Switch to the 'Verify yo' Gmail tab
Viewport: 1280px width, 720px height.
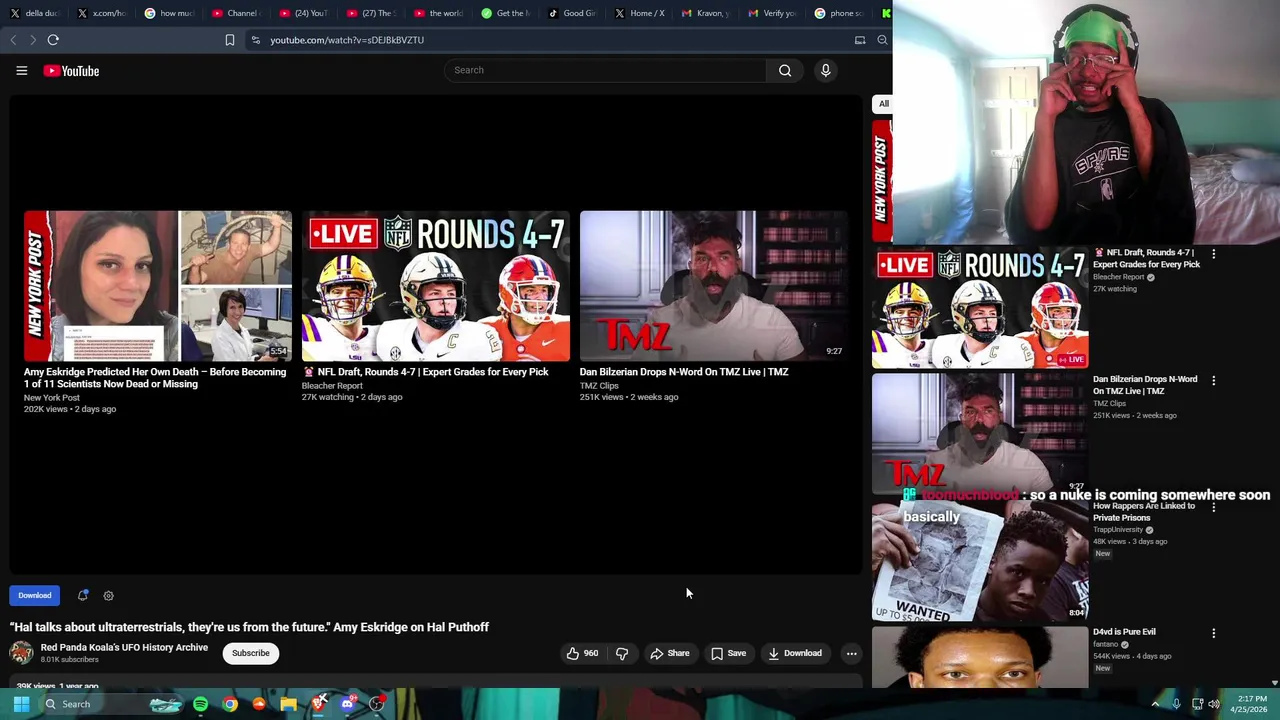point(774,13)
